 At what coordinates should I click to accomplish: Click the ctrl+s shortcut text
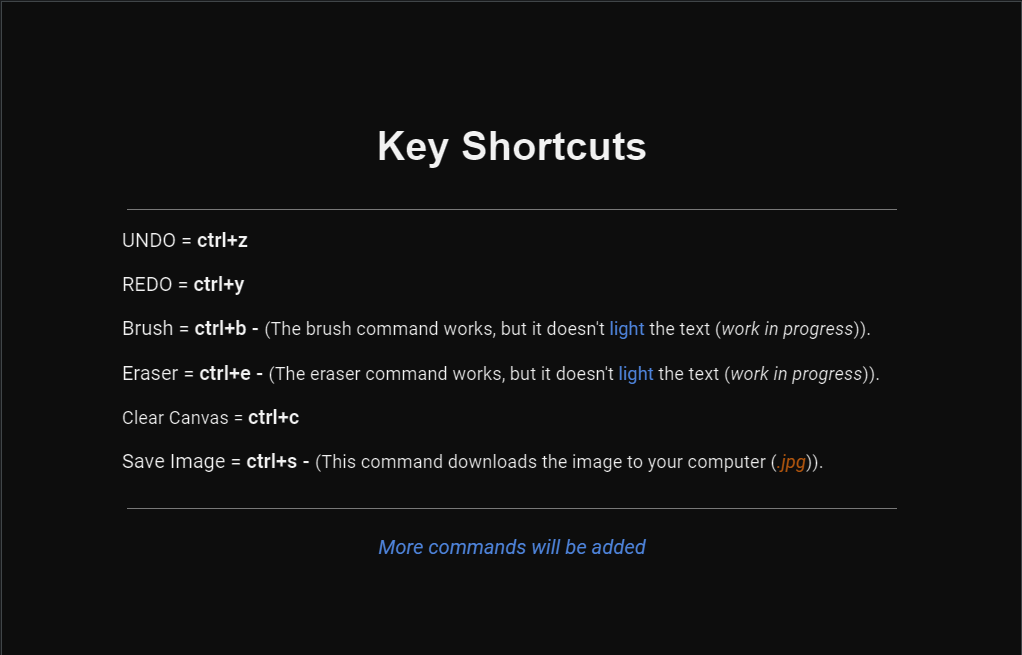272,461
